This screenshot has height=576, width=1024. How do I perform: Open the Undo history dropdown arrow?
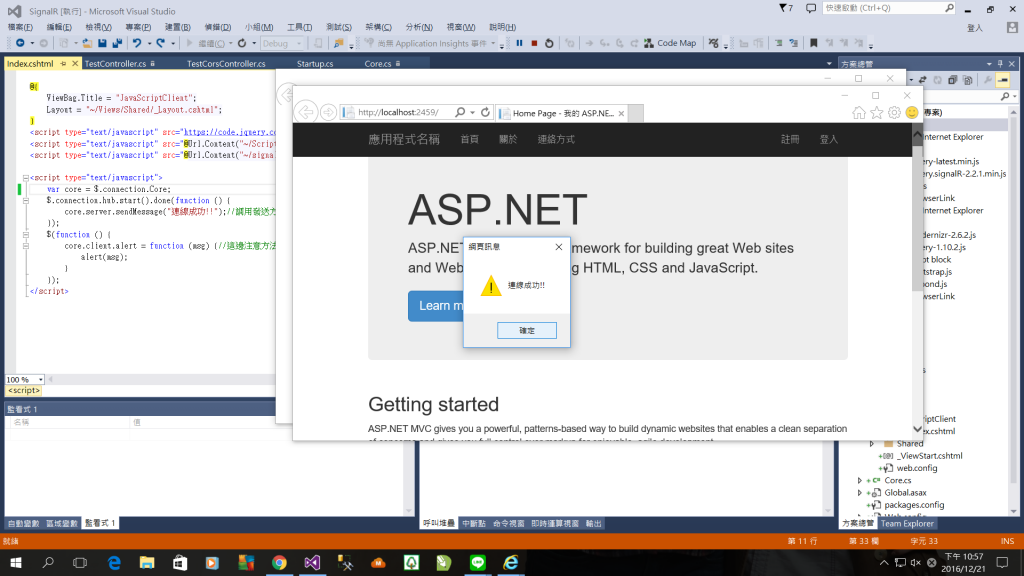[149, 43]
